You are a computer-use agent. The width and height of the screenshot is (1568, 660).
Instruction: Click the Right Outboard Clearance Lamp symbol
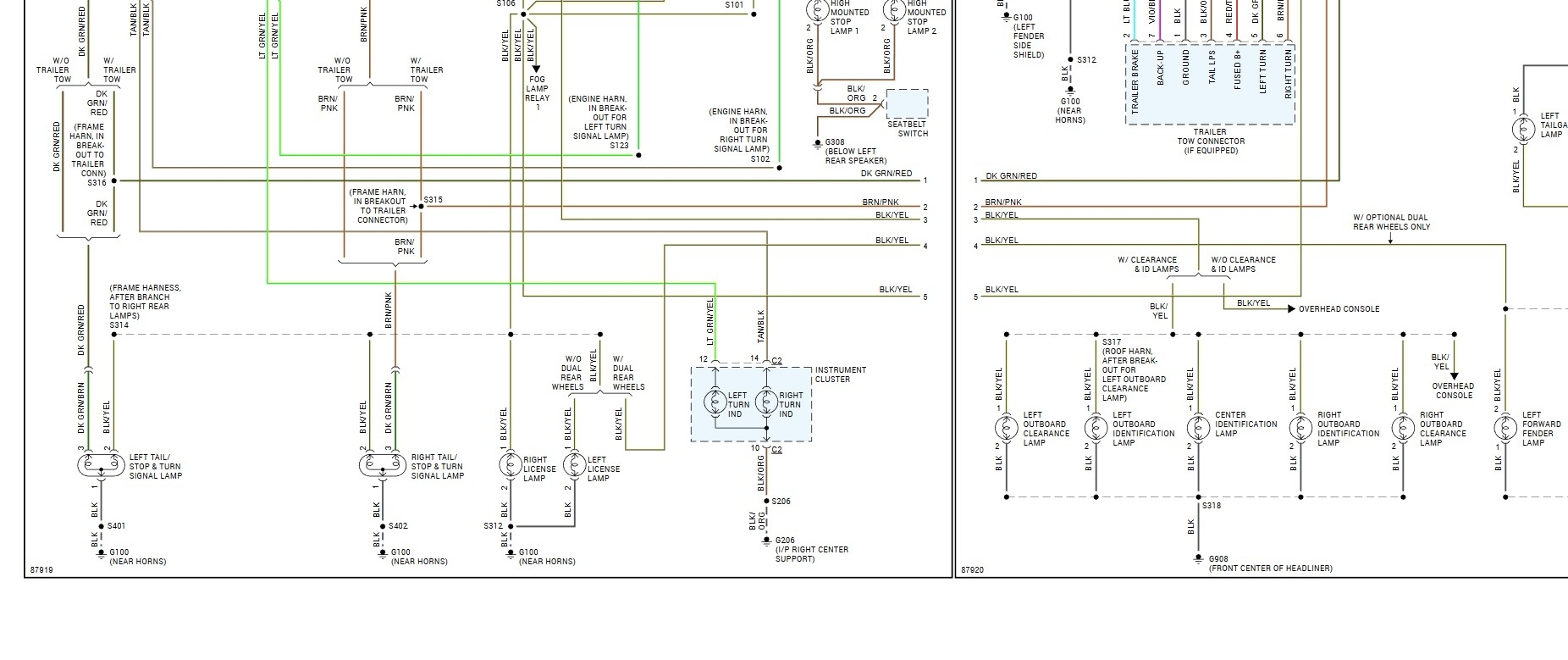(x=1403, y=428)
